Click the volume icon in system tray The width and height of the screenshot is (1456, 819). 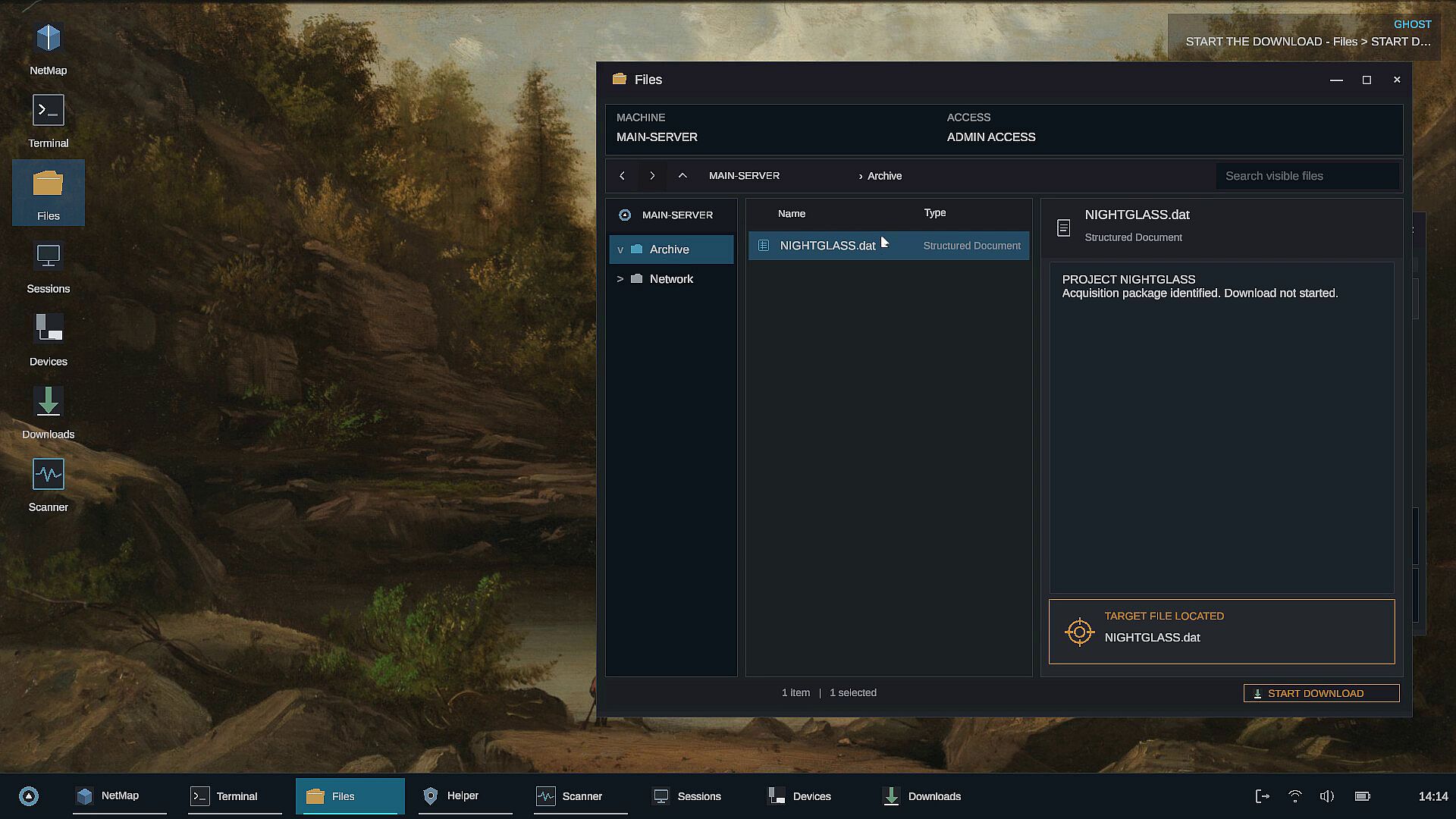point(1327,795)
